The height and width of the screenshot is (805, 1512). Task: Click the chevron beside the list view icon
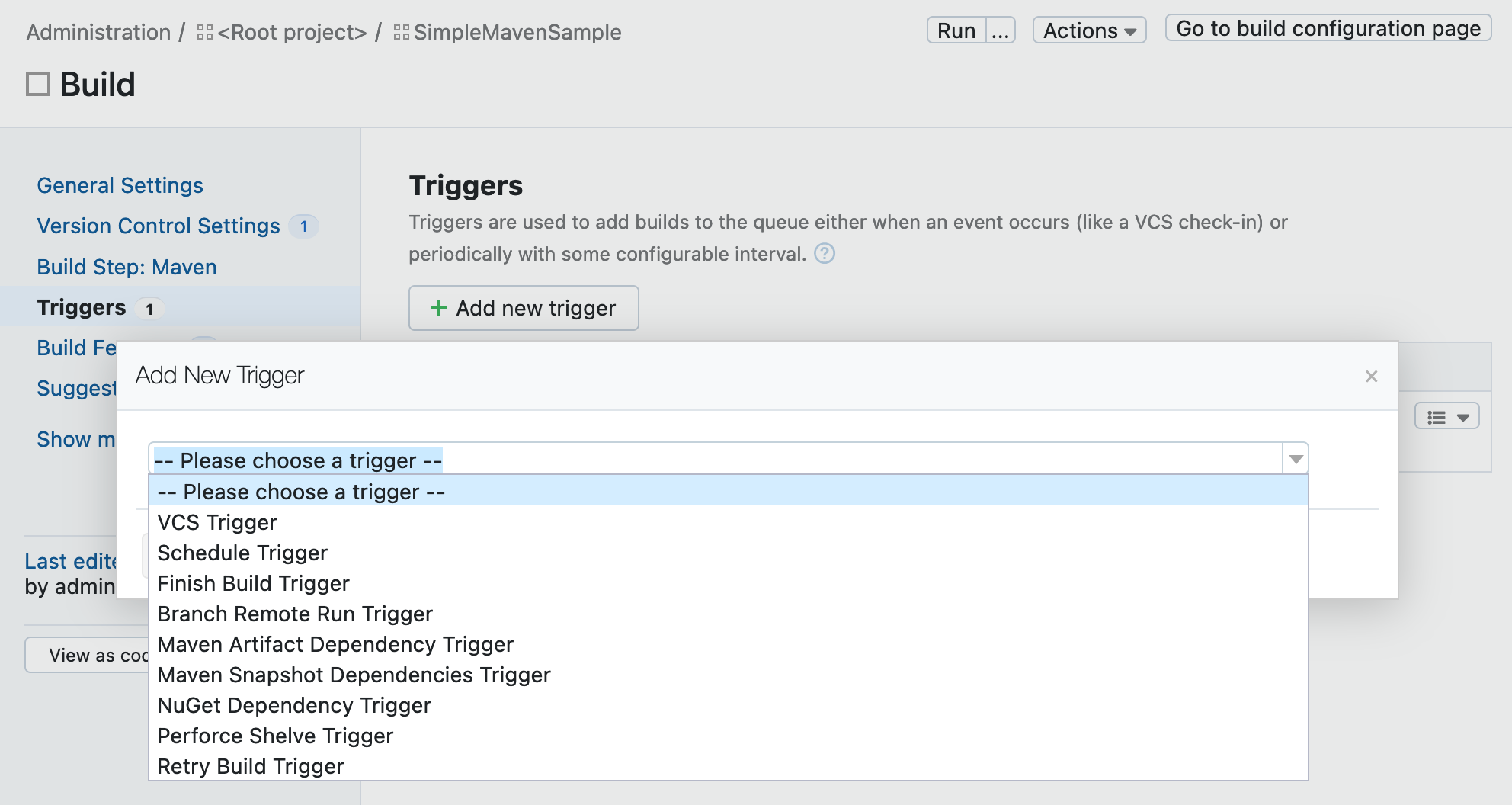coord(1463,415)
